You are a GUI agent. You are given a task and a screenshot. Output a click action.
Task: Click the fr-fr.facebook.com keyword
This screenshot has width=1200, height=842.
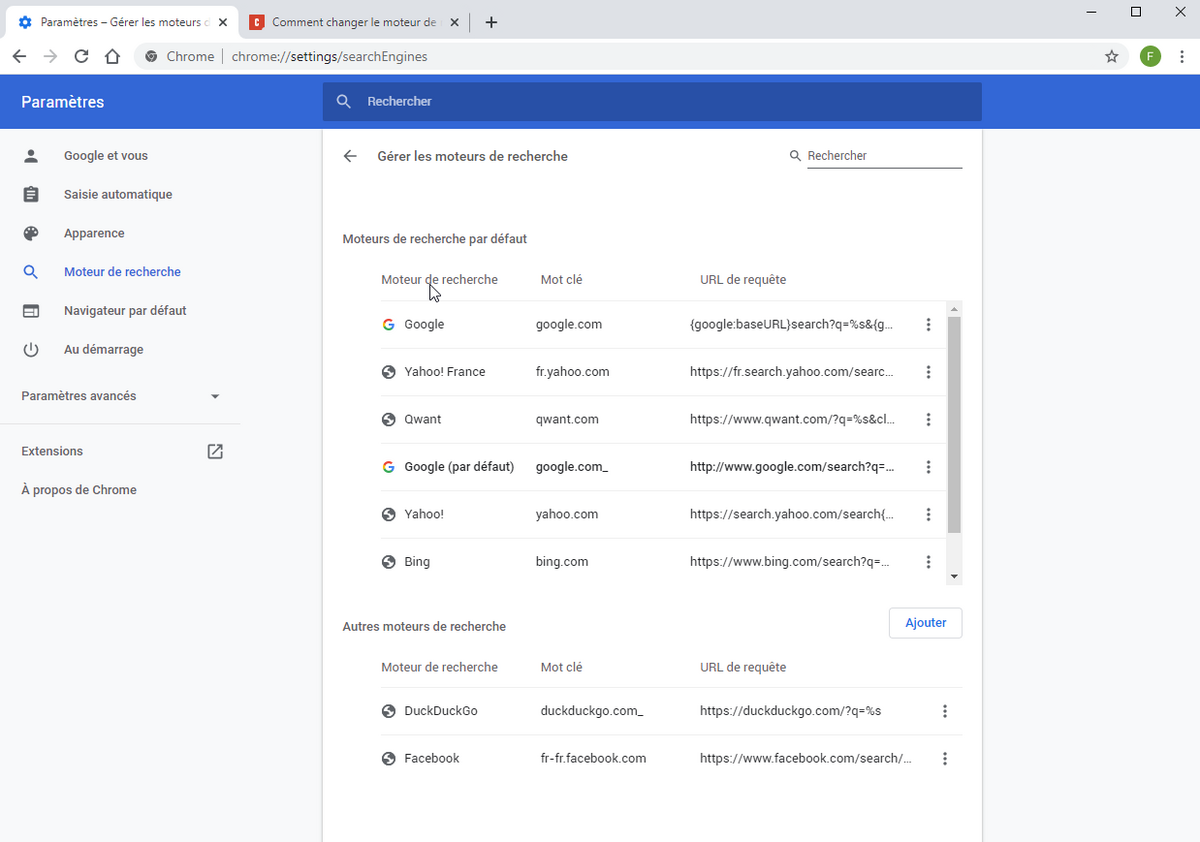click(x=593, y=759)
